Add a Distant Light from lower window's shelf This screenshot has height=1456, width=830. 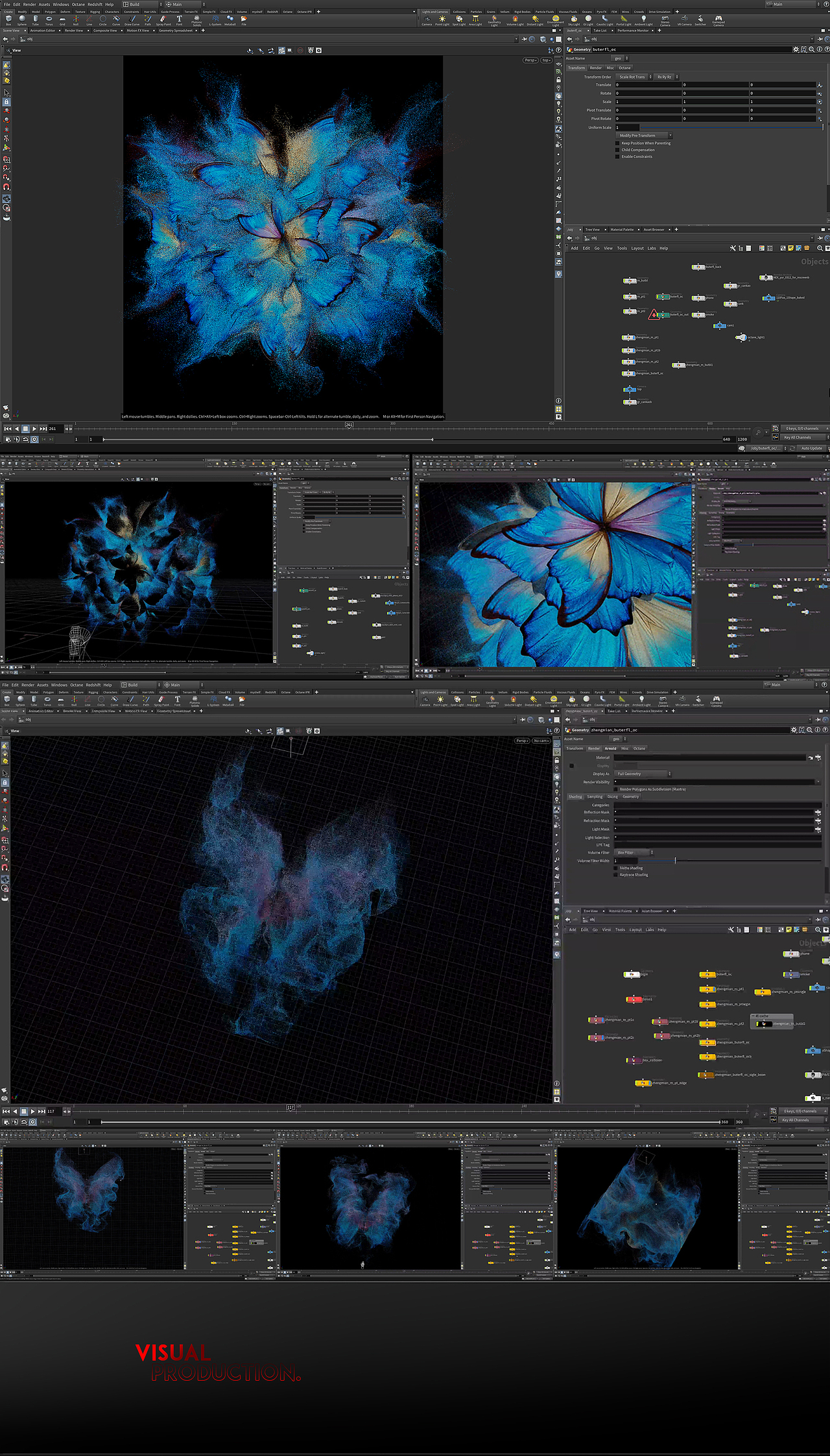533,701
